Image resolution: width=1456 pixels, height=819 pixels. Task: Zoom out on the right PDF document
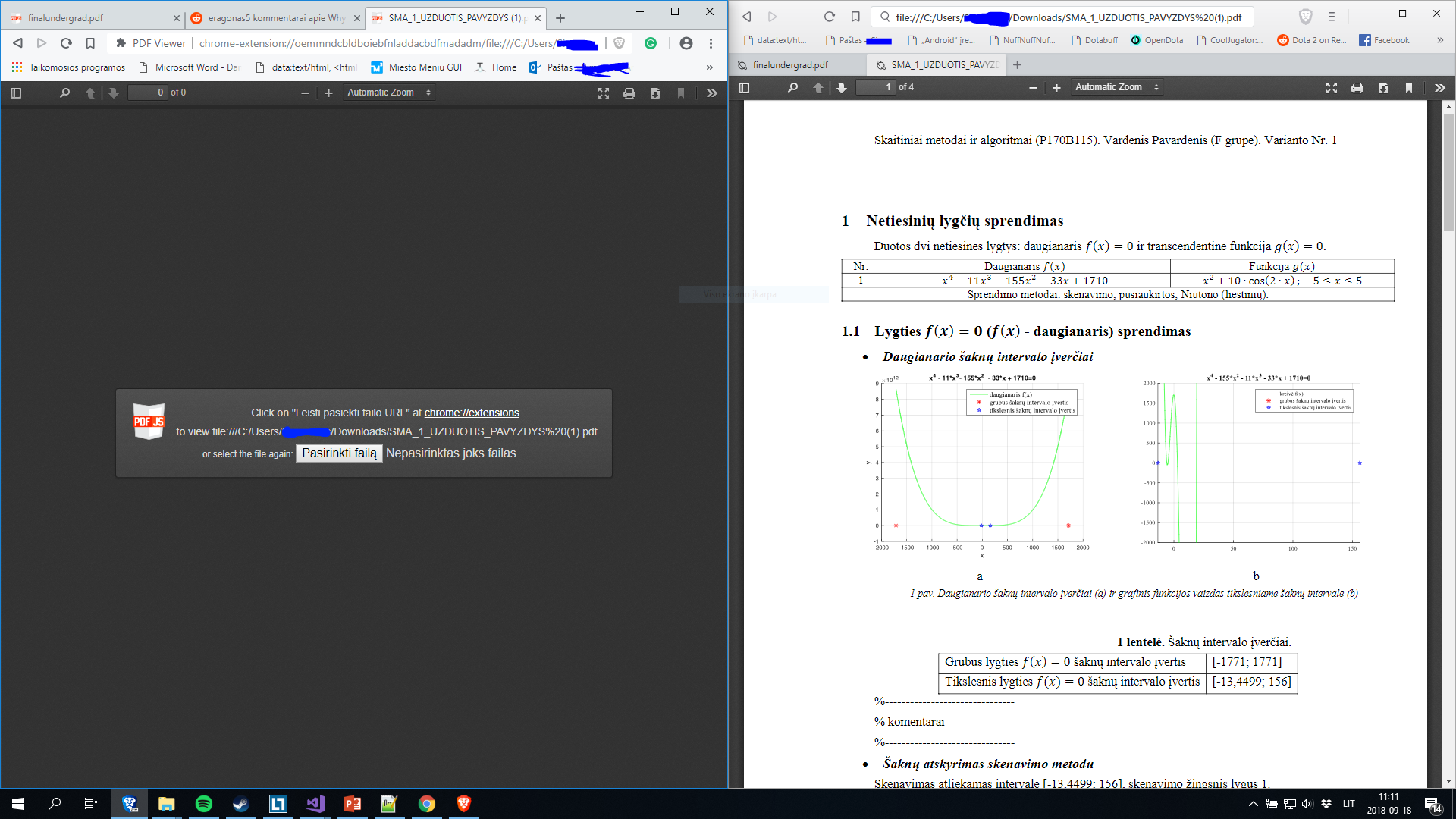click(x=1033, y=88)
